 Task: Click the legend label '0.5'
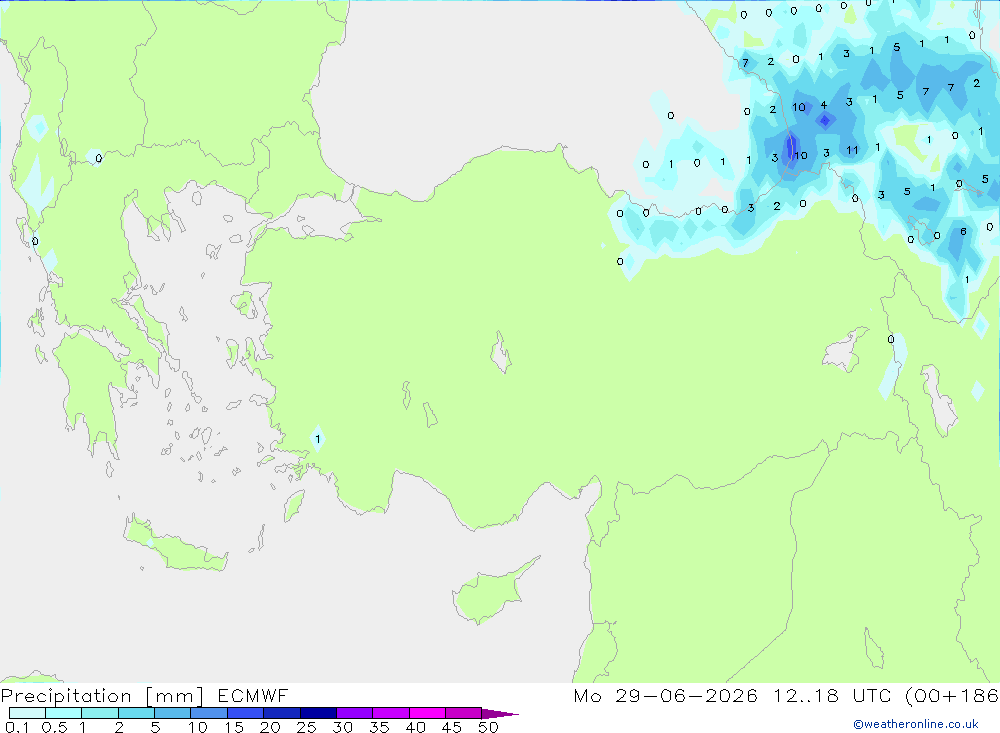coord(54,727)
